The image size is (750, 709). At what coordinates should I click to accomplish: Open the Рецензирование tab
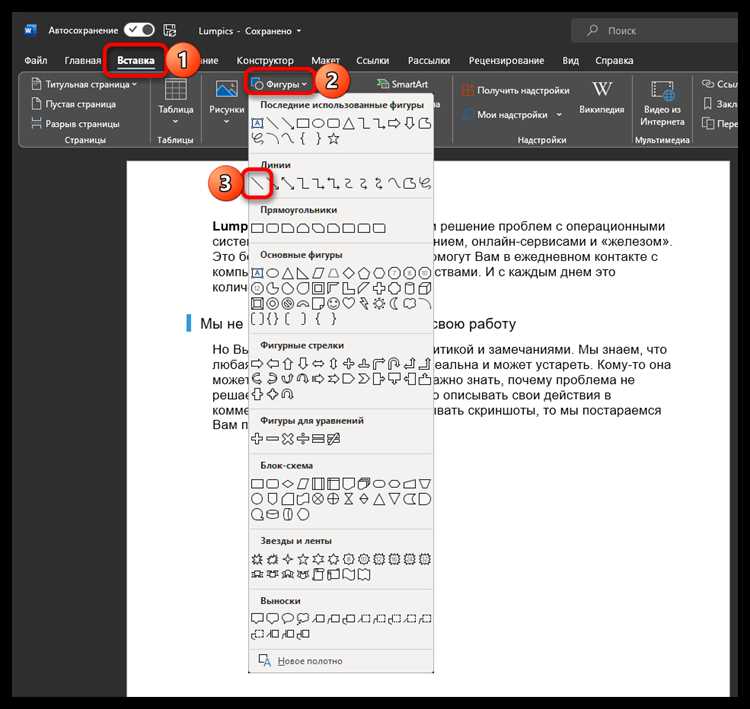pos(506,61)
